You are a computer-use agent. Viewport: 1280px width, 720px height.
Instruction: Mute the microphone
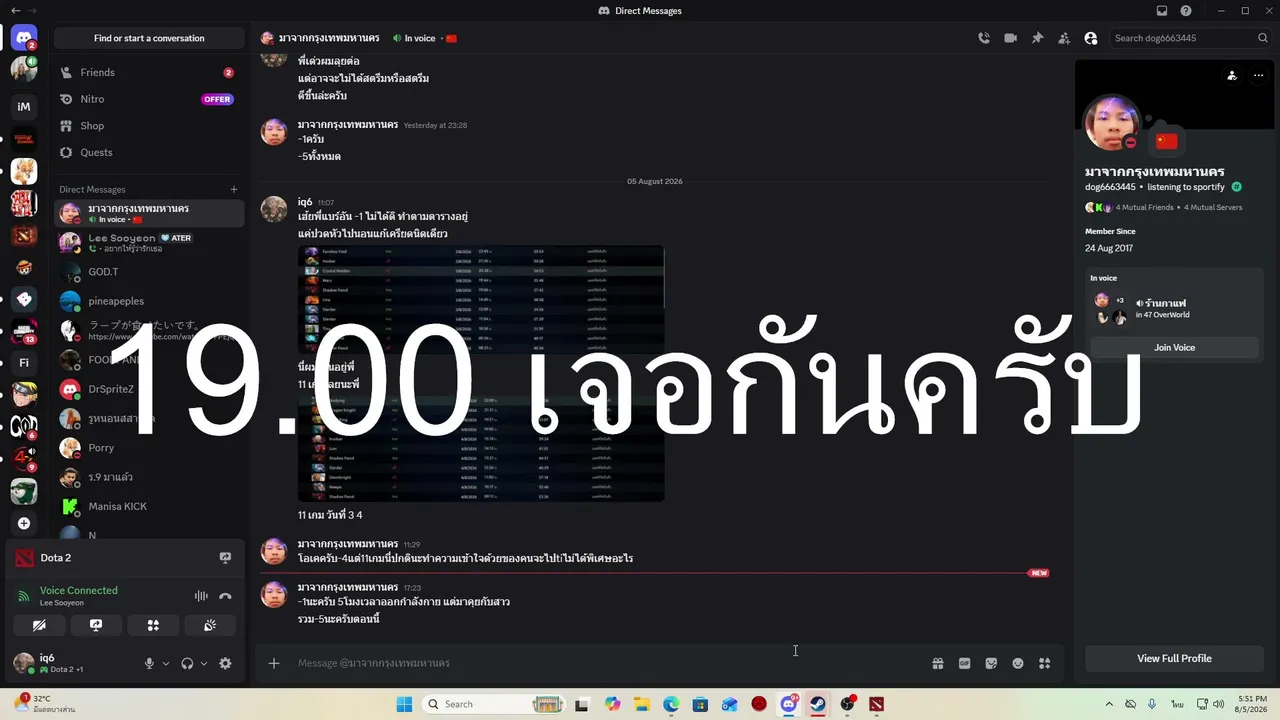[149, 663]
